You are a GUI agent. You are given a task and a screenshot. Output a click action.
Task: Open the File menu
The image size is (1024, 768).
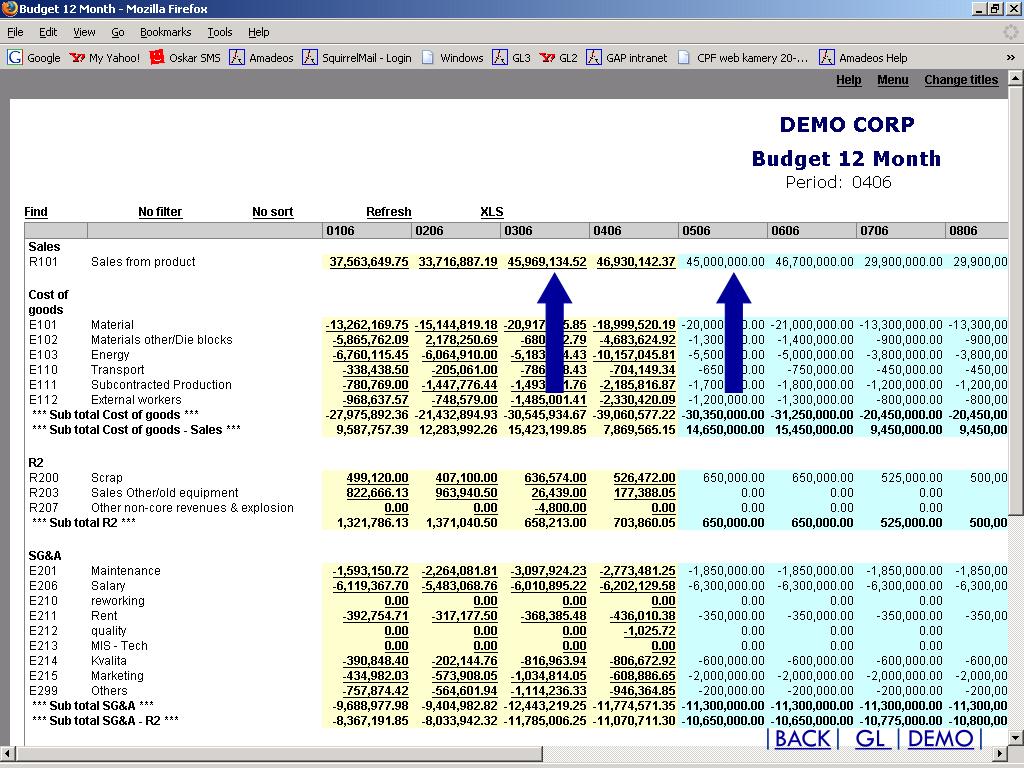point(15,32)
